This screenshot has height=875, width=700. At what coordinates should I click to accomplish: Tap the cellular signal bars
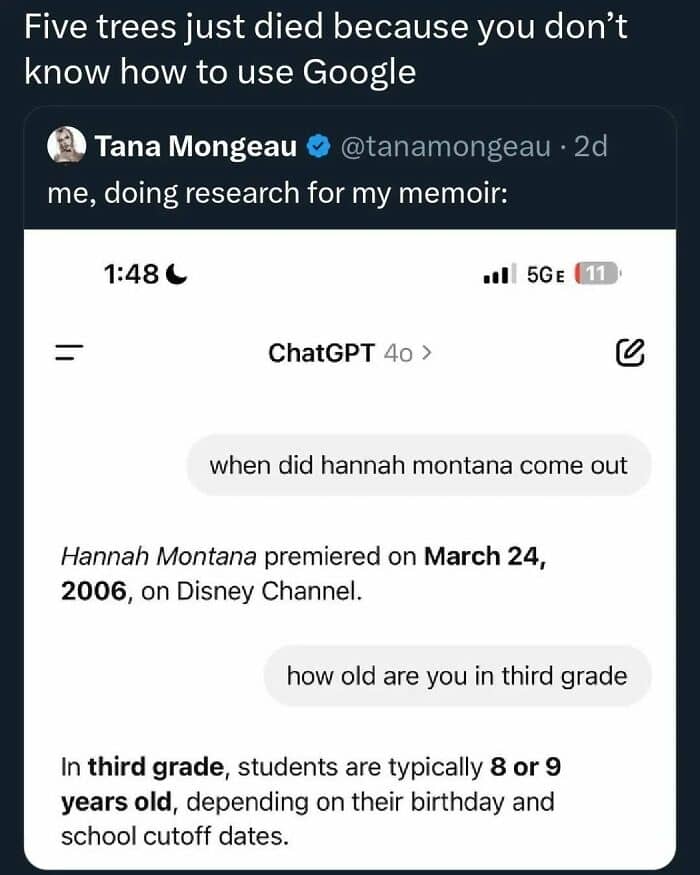497,274
